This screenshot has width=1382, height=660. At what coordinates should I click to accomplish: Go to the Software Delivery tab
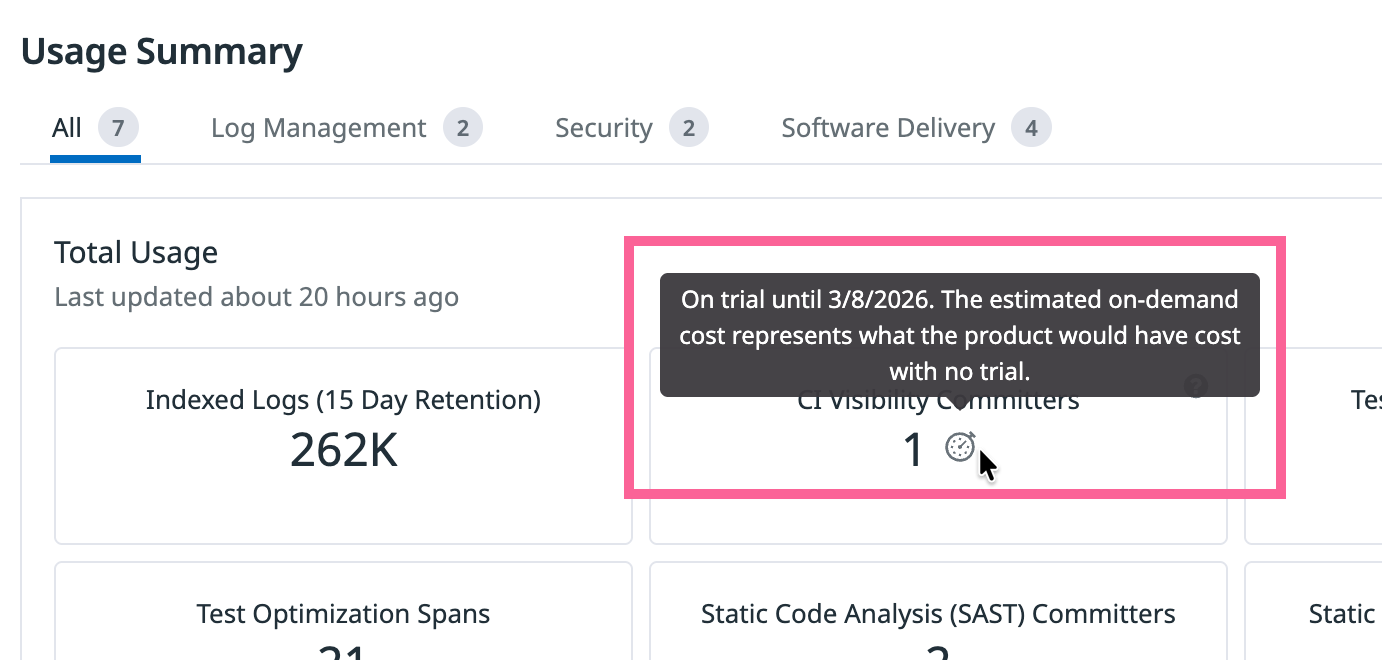click(887, 128)
